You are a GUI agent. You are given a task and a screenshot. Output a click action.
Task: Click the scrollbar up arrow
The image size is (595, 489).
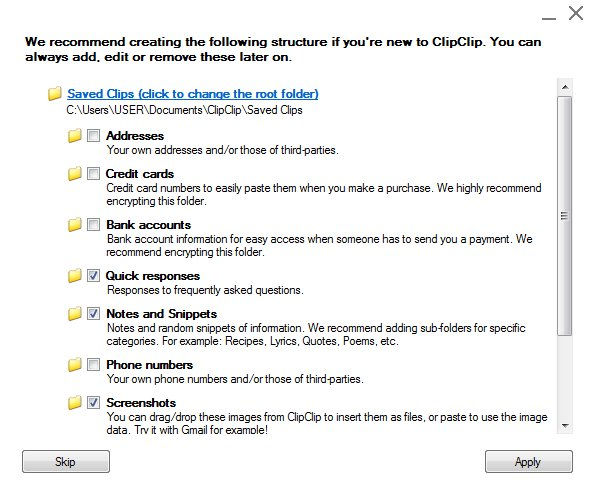565,87
